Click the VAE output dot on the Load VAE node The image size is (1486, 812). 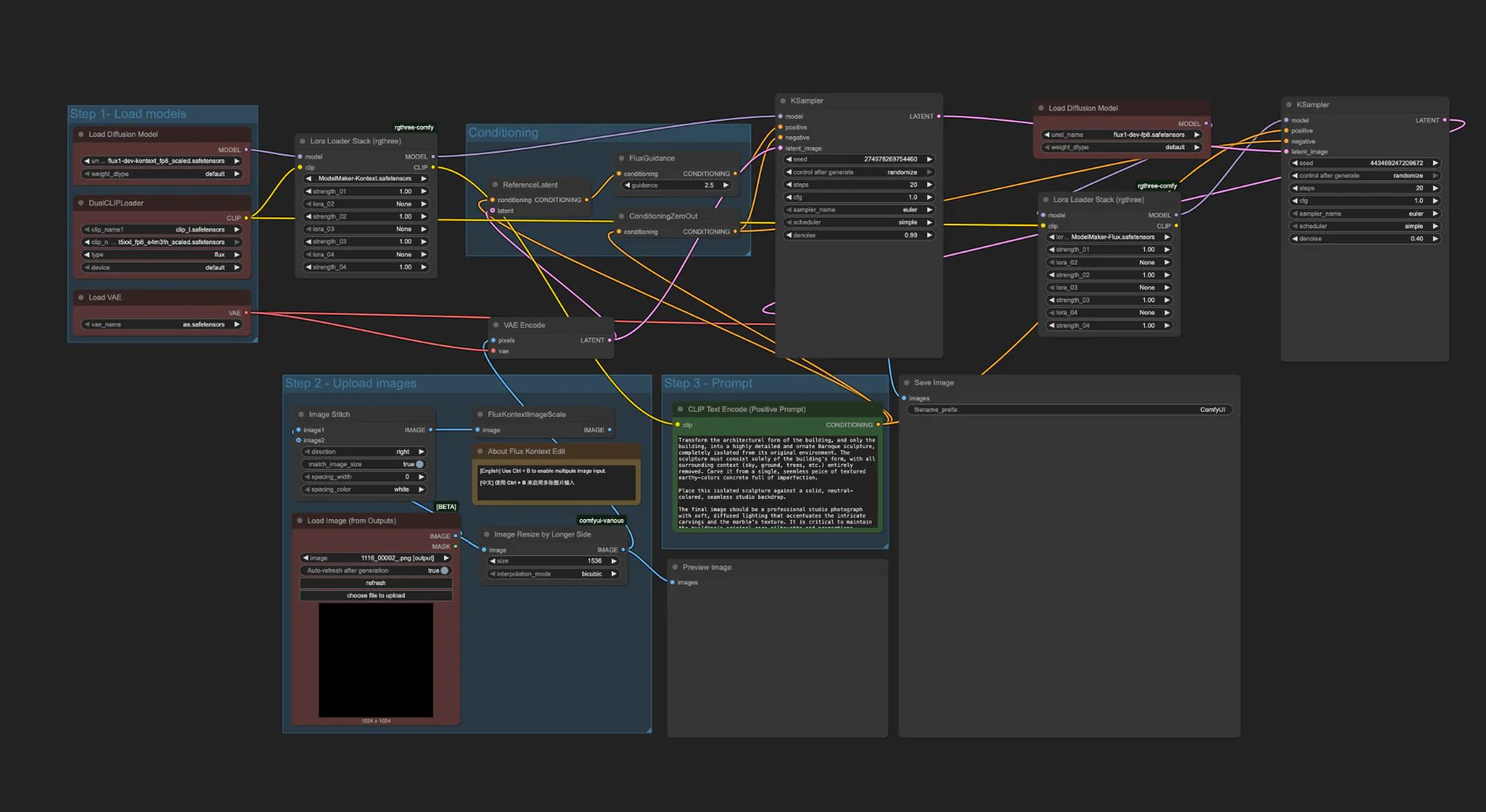tap(247, 313)
